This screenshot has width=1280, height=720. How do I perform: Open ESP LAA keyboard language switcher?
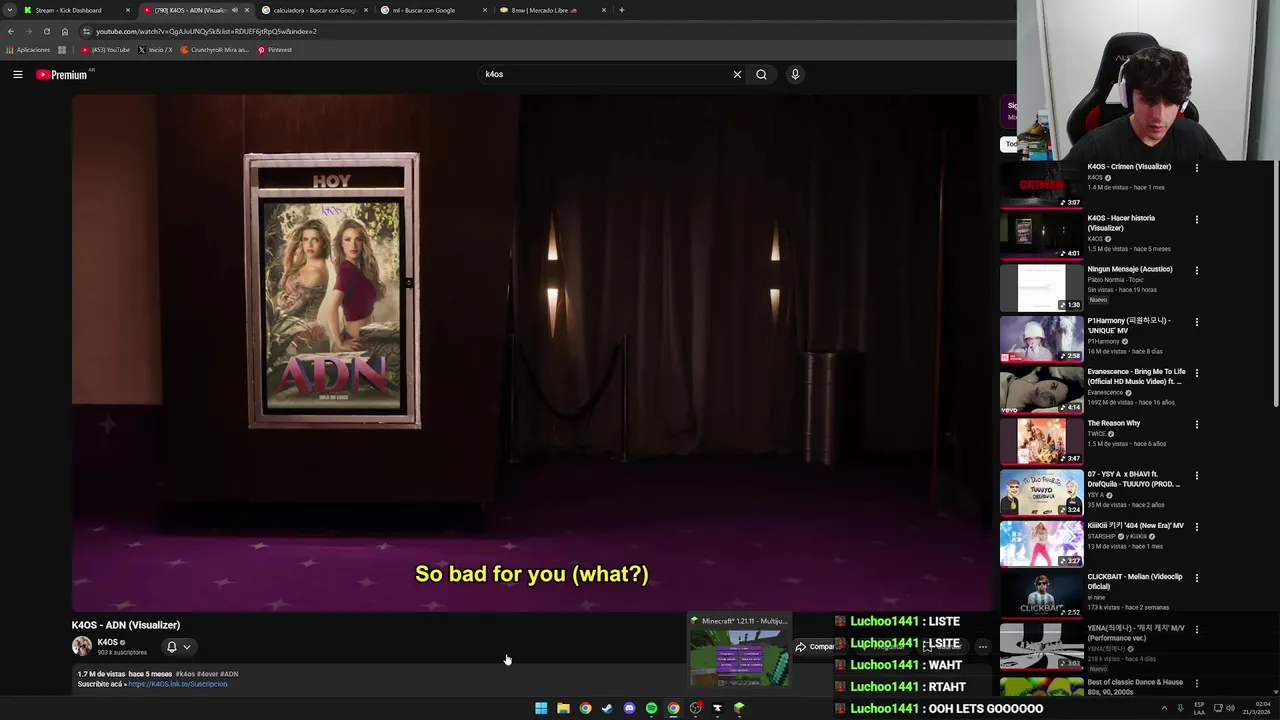pos(1200,708)
